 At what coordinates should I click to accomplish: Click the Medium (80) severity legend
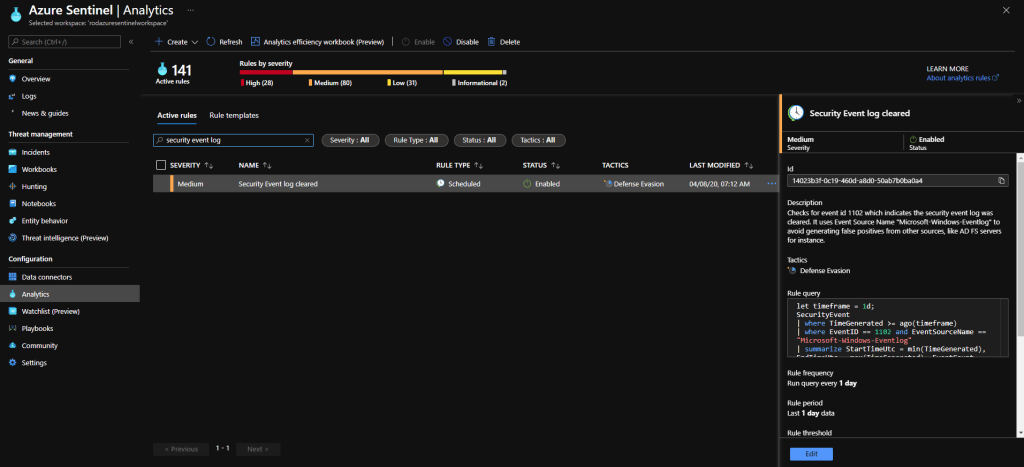coord(330,83)
